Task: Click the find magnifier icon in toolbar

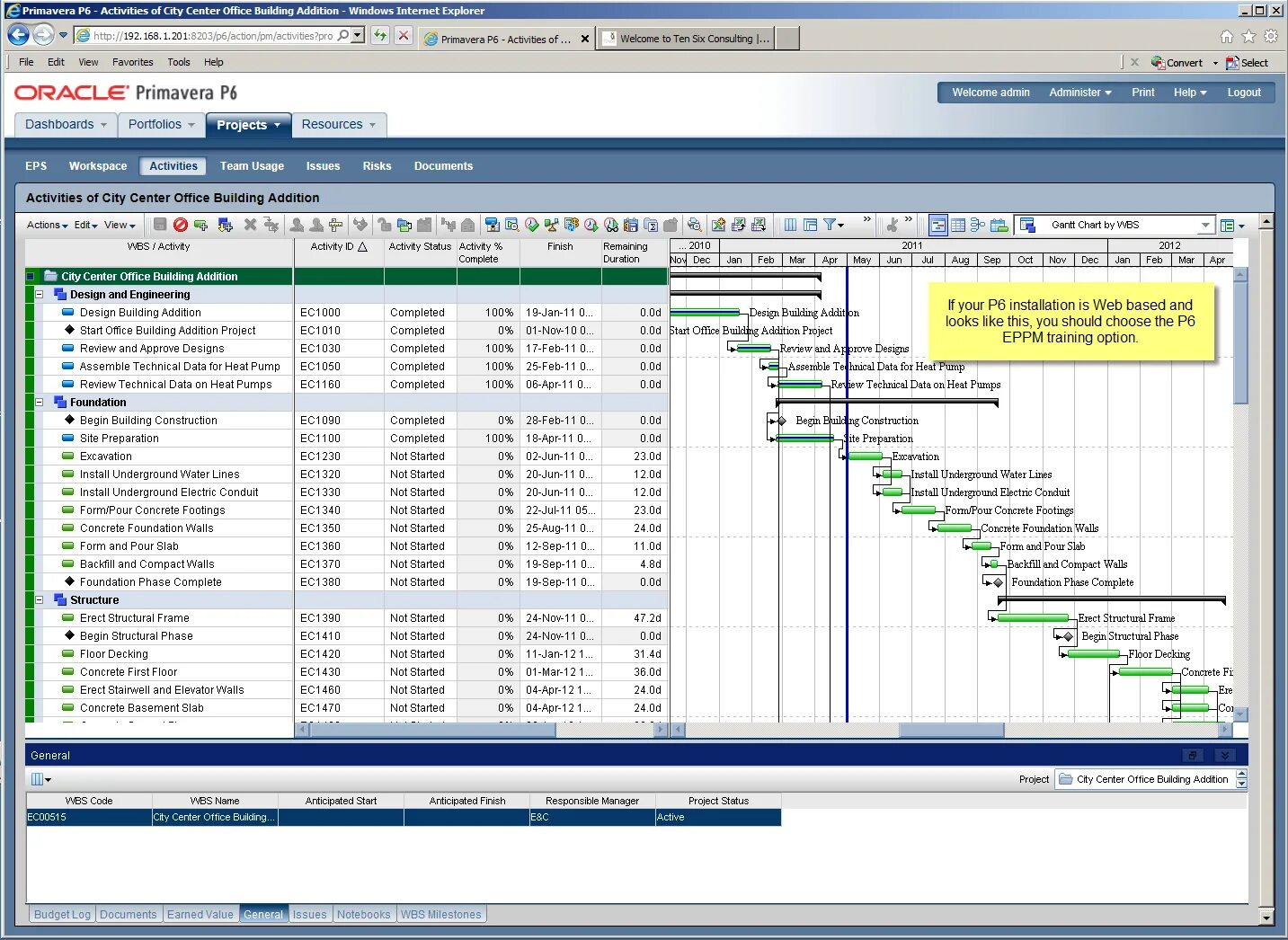Action: click(694, 225)
